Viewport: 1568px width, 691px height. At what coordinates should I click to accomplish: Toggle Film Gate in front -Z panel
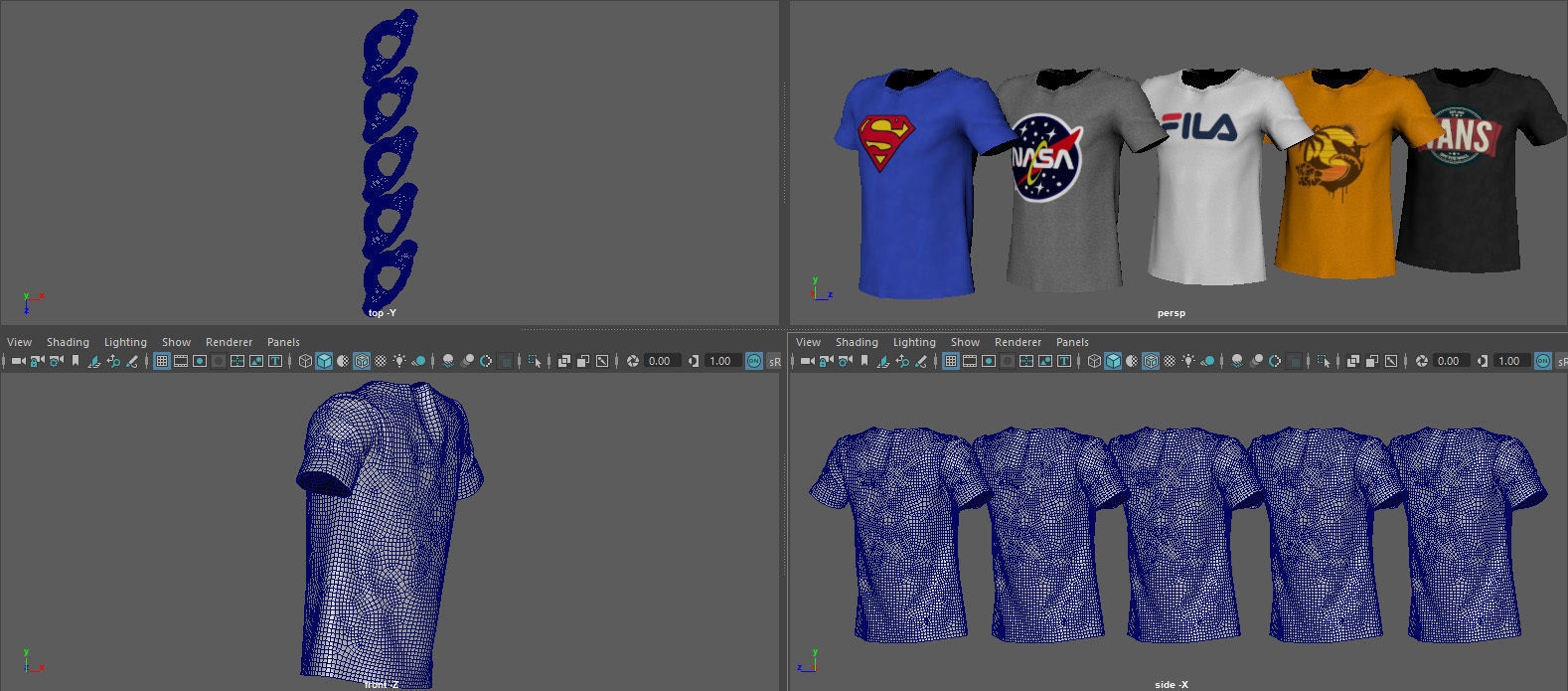(x=181, y=361)
